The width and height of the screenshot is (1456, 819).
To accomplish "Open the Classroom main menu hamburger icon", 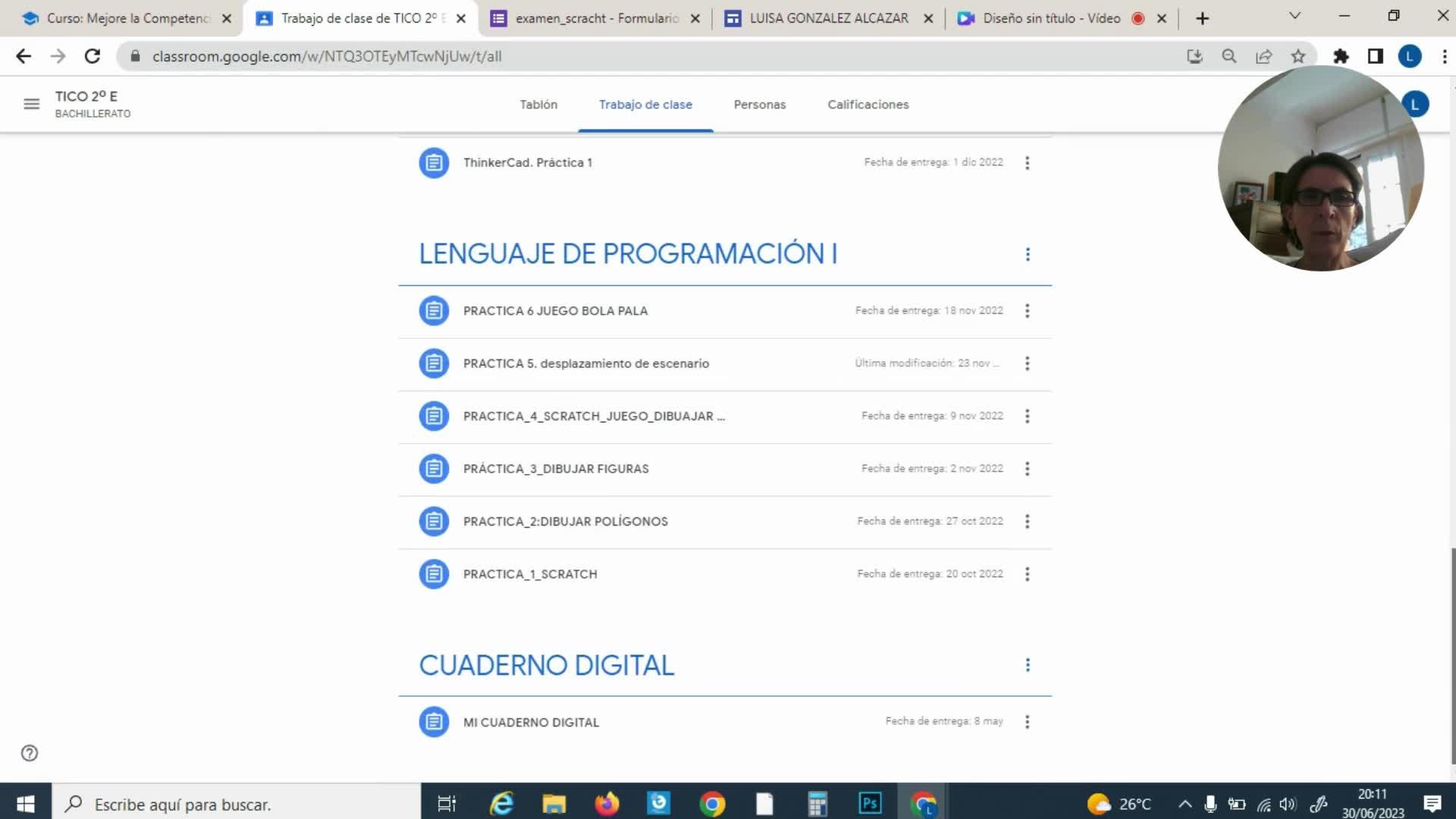I will click(x=31, y=104).
